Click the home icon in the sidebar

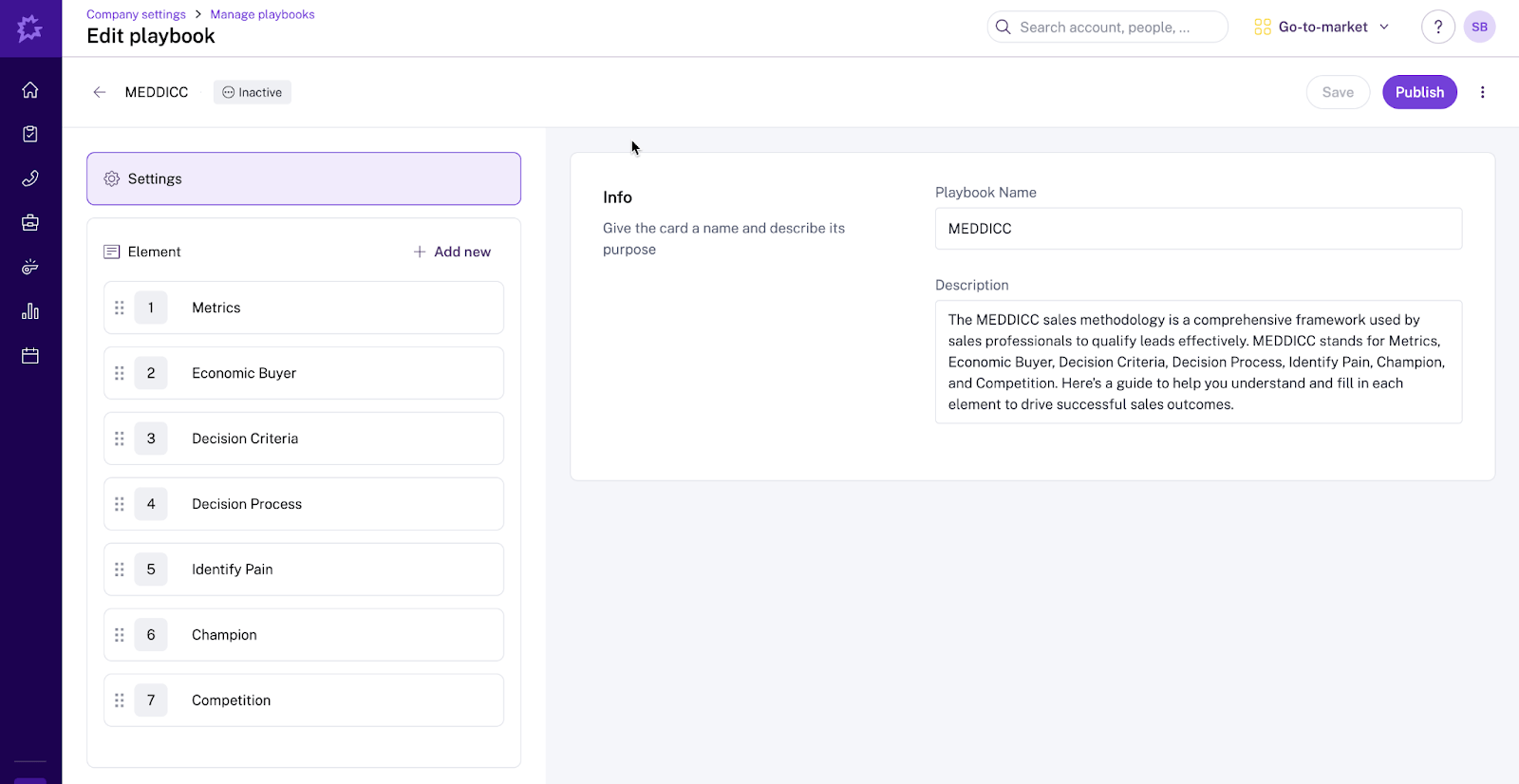coord(30,90)
